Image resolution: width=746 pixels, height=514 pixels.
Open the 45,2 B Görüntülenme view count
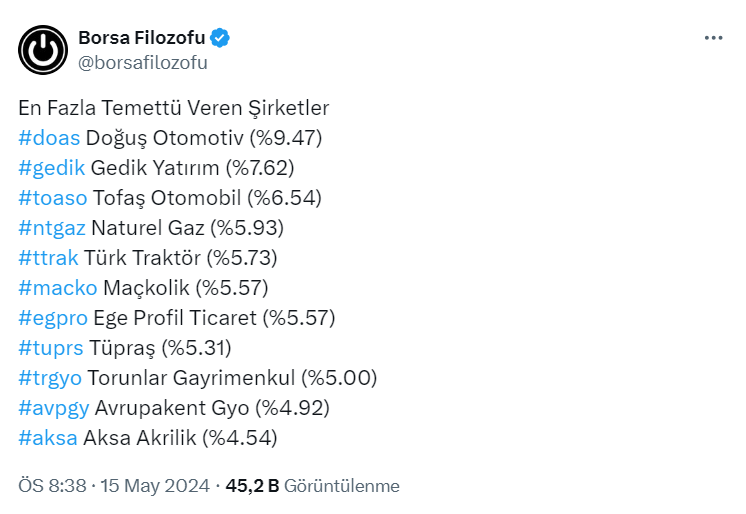coord(312,486)
